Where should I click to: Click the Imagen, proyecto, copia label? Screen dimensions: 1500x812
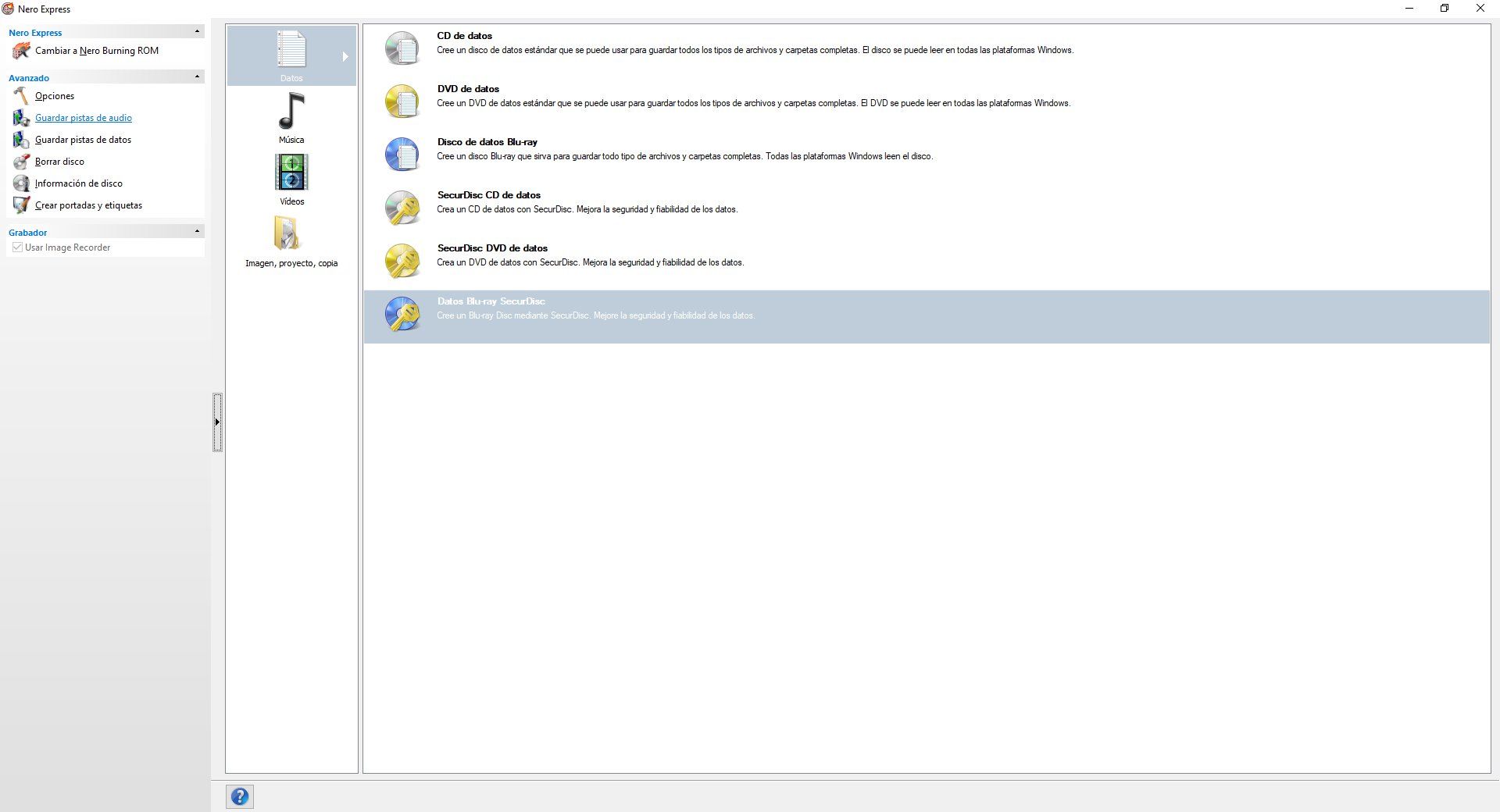(291, 263)
